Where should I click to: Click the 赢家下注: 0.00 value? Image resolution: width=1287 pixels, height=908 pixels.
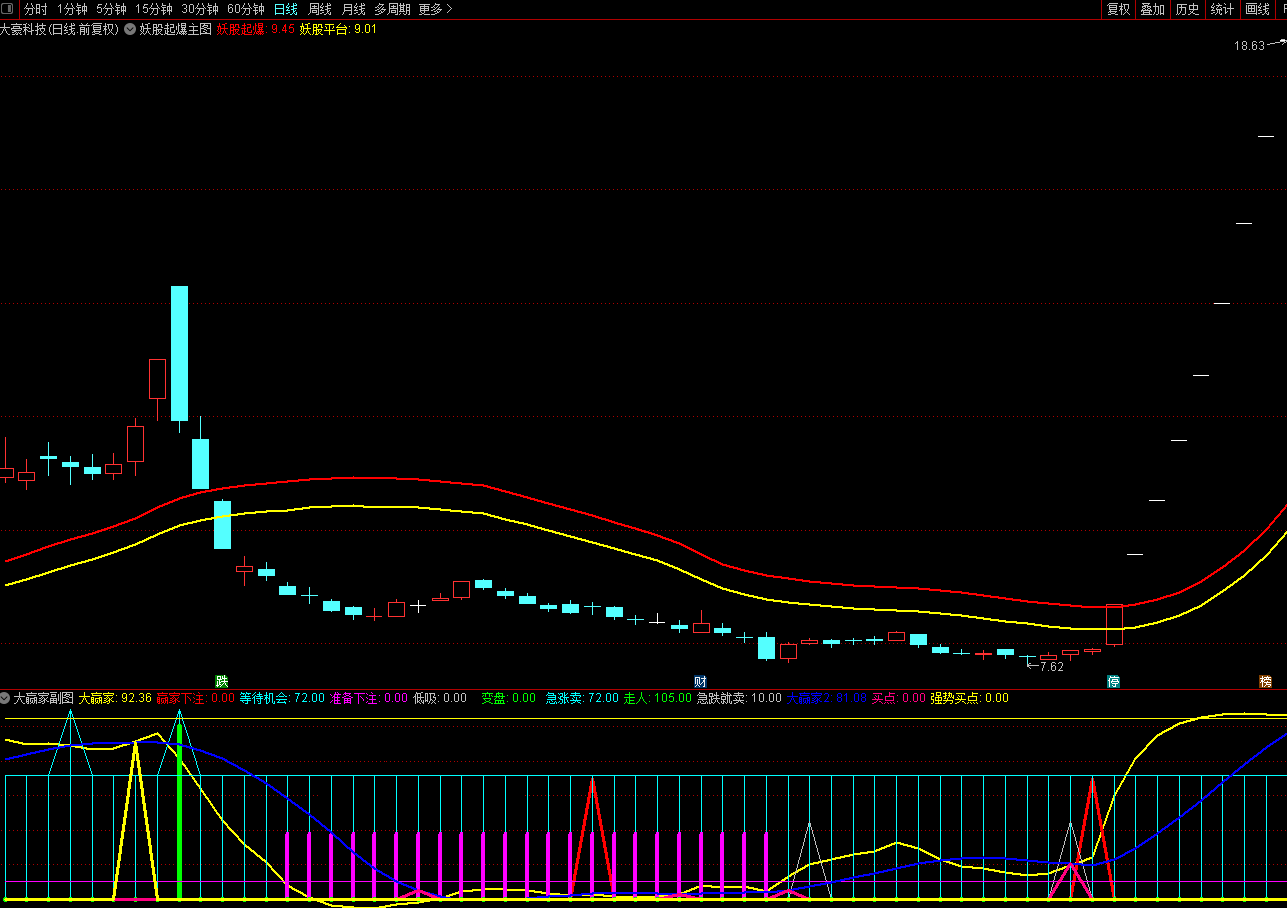coord(195,697)
